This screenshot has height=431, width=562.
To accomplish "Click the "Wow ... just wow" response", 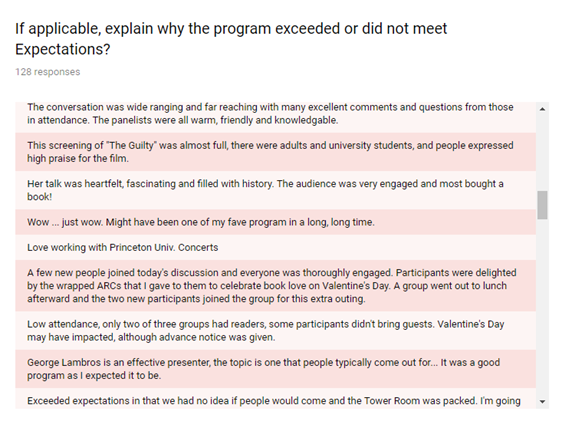I will pos(275,222).
